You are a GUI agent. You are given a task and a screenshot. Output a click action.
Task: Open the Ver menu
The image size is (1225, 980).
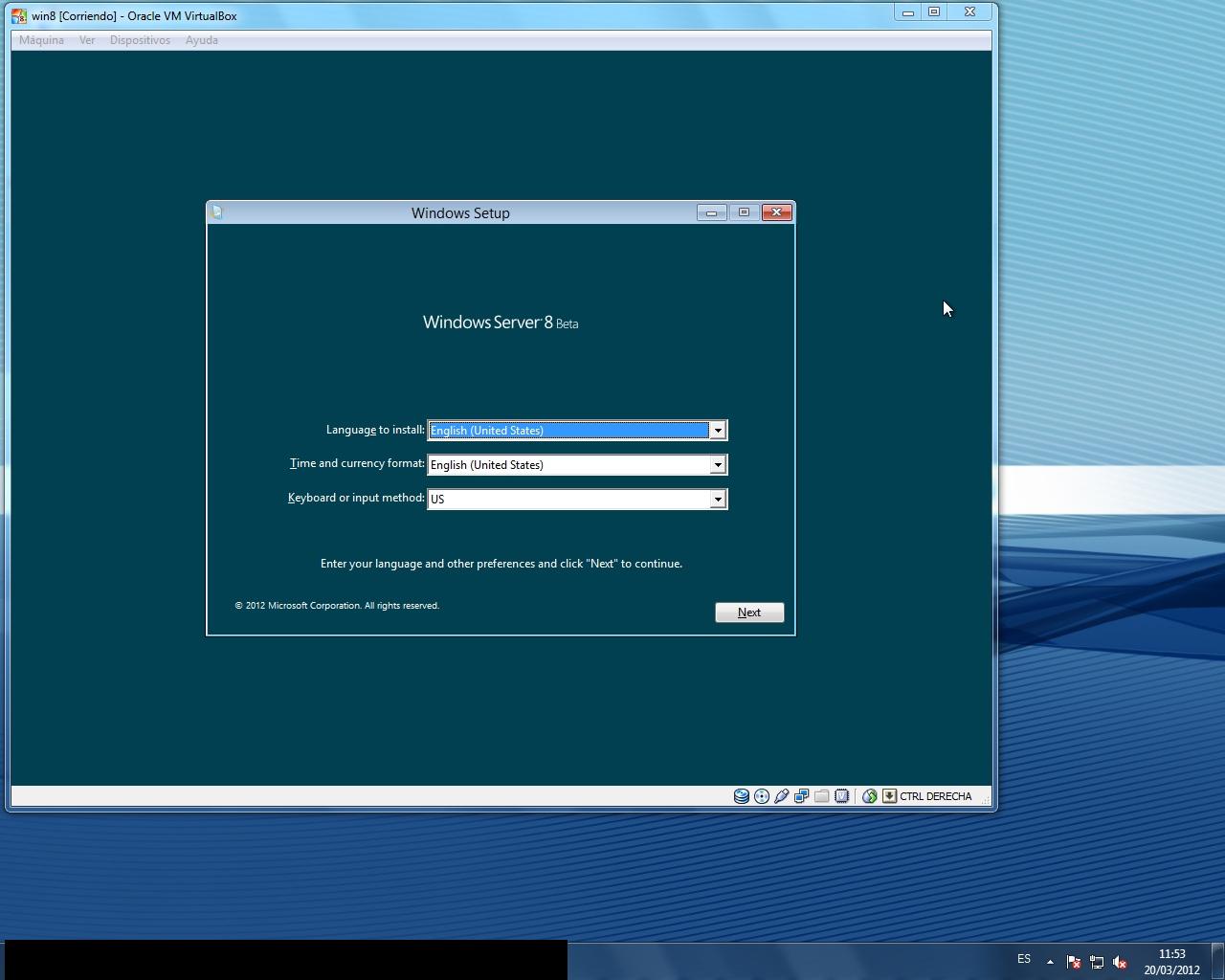coord(87,40)
